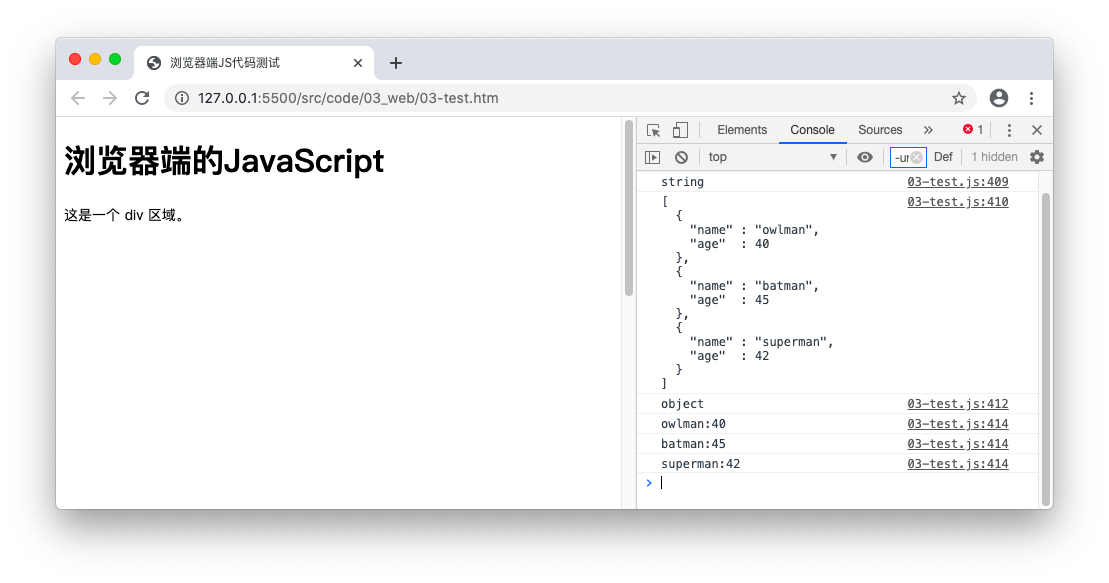This screenshot has height=583, width=1109.
Task: Open the top JavaScript context dropdown
Action: click(772, 157)
